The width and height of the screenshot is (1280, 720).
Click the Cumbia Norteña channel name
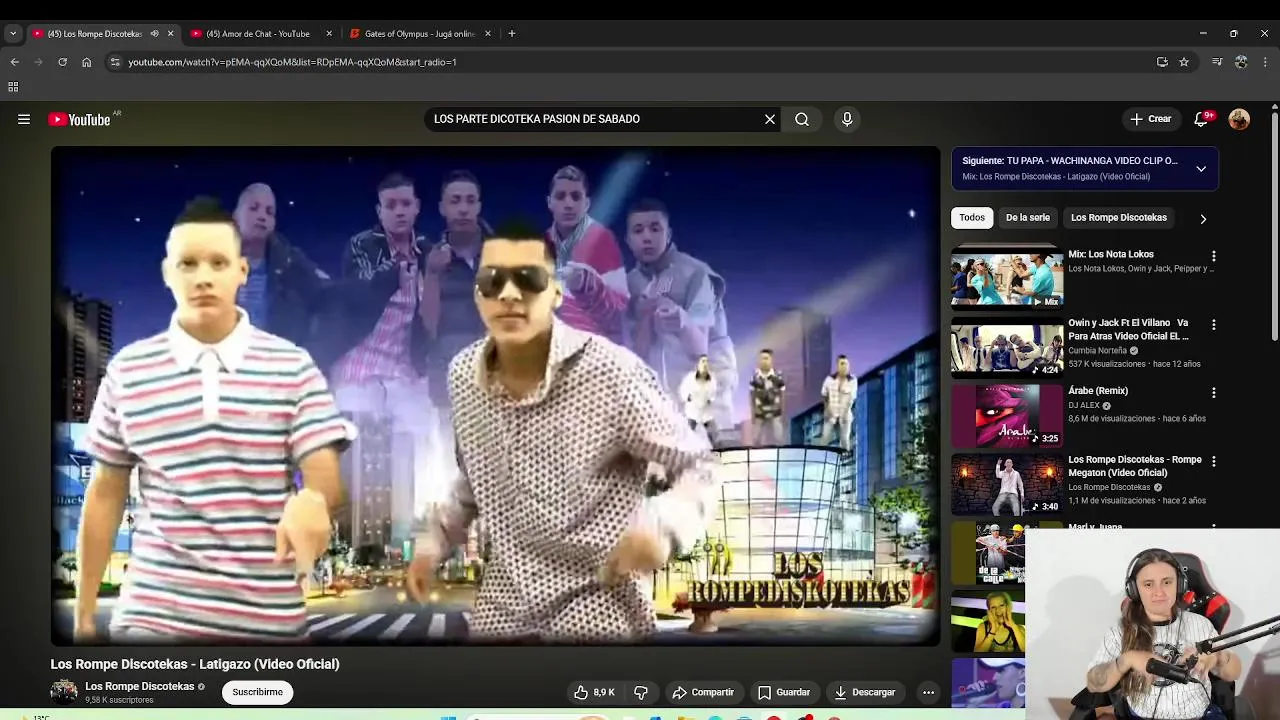(x=1097, y=351)
